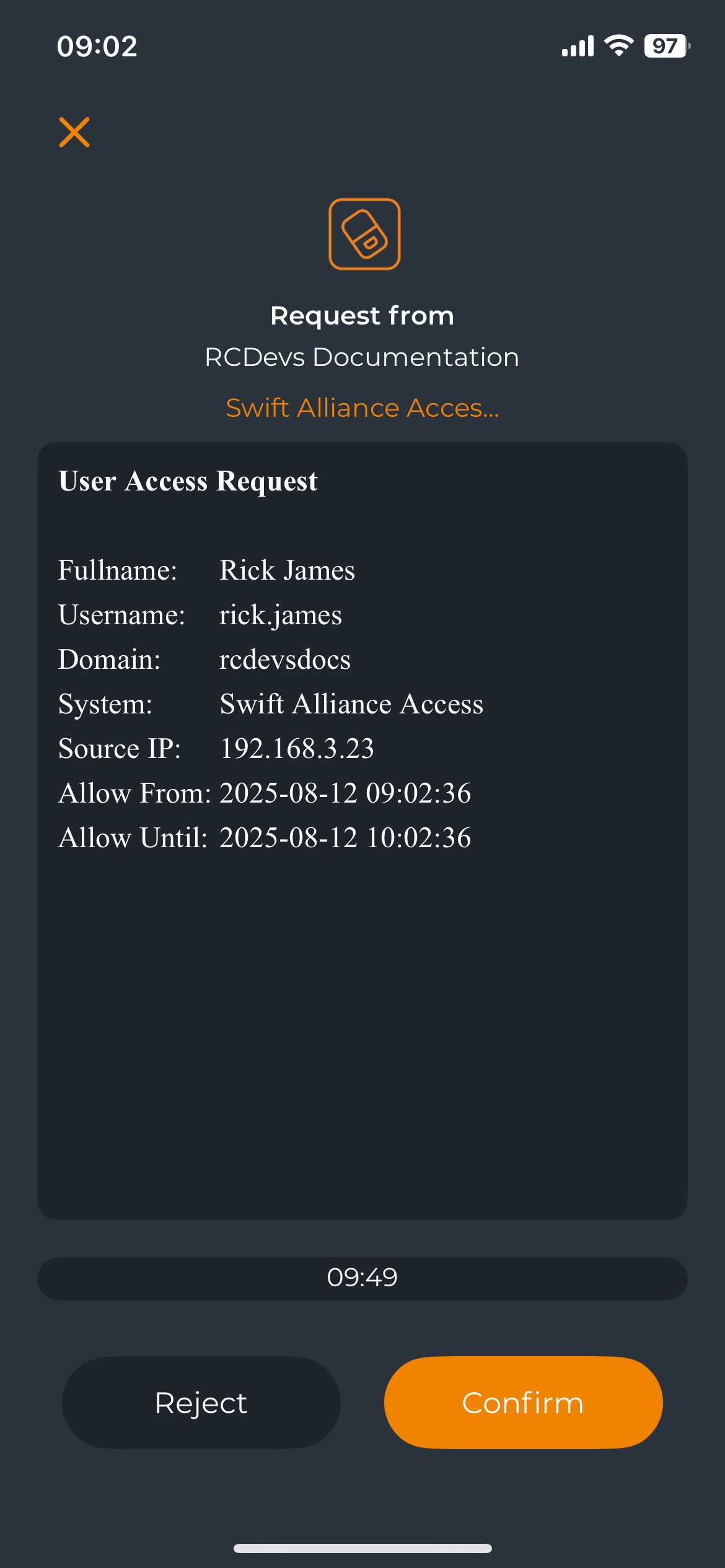
Task: Tap the Allow Until timestamp row
Action: (x=265, y=838)
